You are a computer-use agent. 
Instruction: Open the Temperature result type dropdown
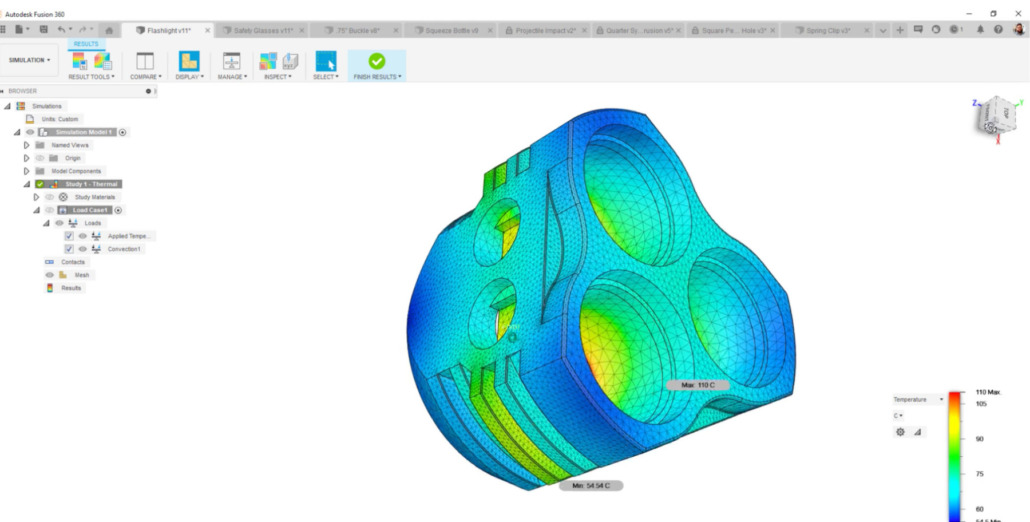[918, 399]
